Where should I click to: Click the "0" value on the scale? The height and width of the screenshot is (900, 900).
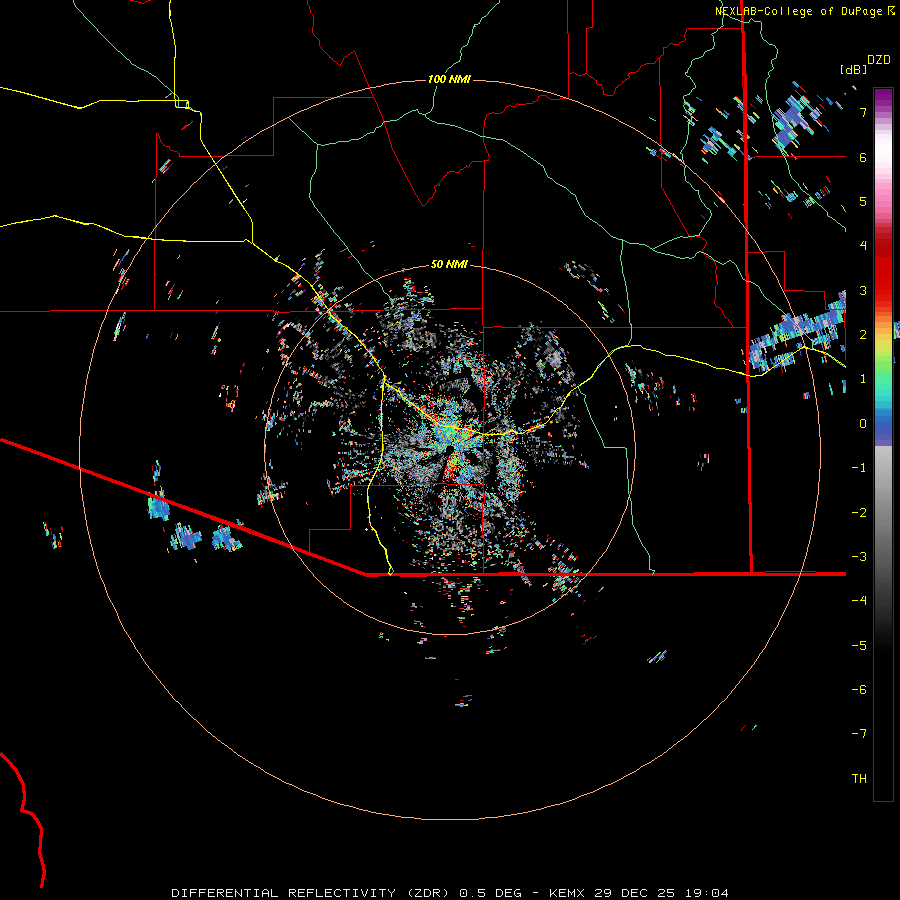point(863,424)
